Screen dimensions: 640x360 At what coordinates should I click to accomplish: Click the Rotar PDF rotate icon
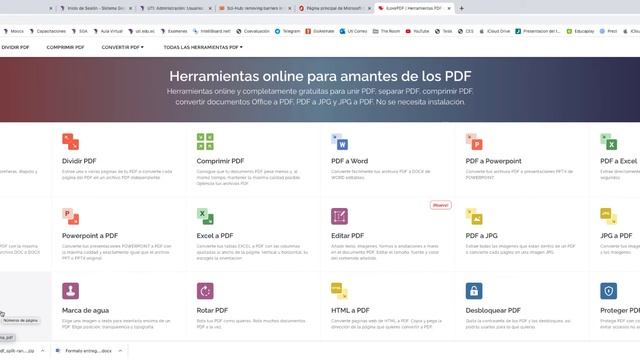(x=205, y=291)
